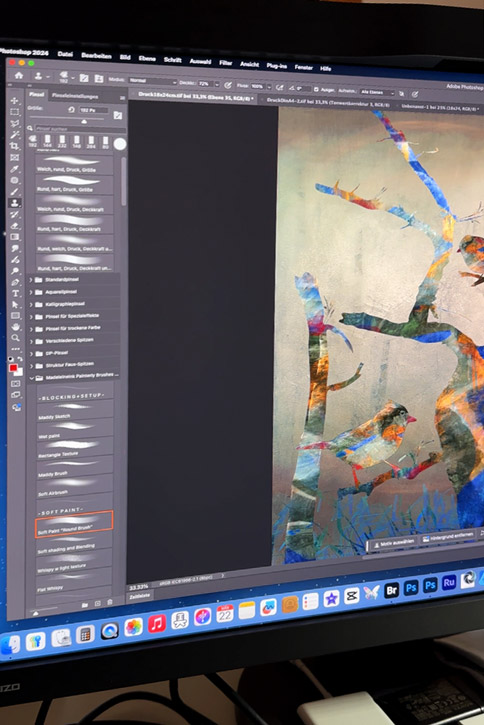Open the Filter menu
484x725 pixels.
(x=226, y=62)
